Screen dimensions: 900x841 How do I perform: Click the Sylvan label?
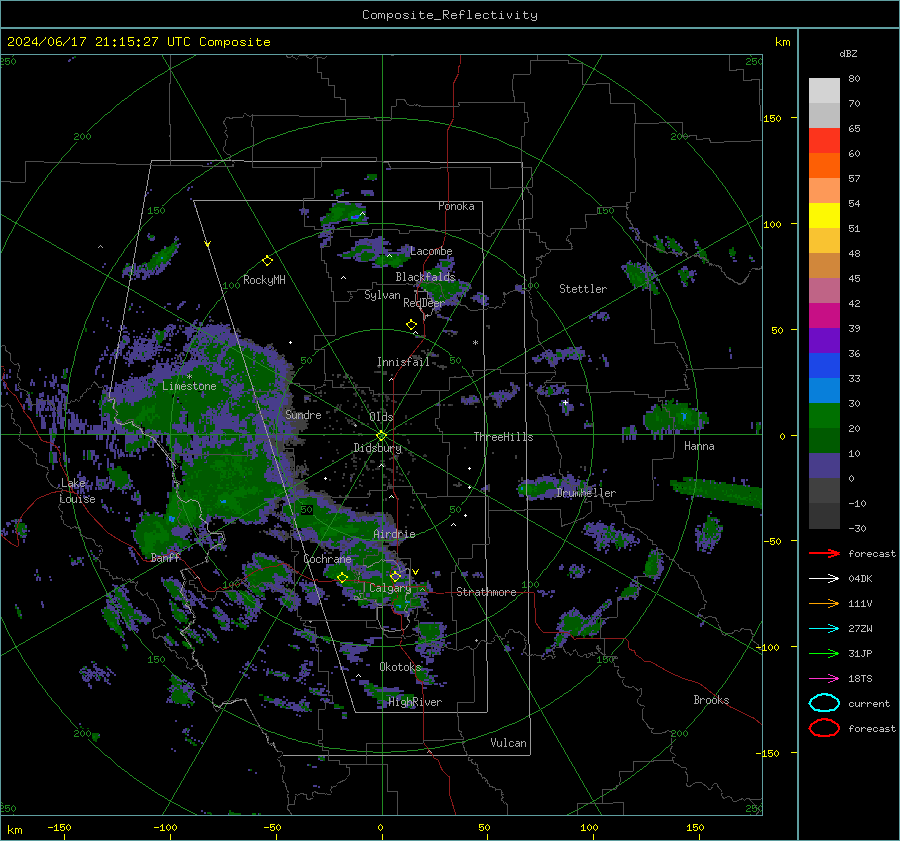(382, 295)
